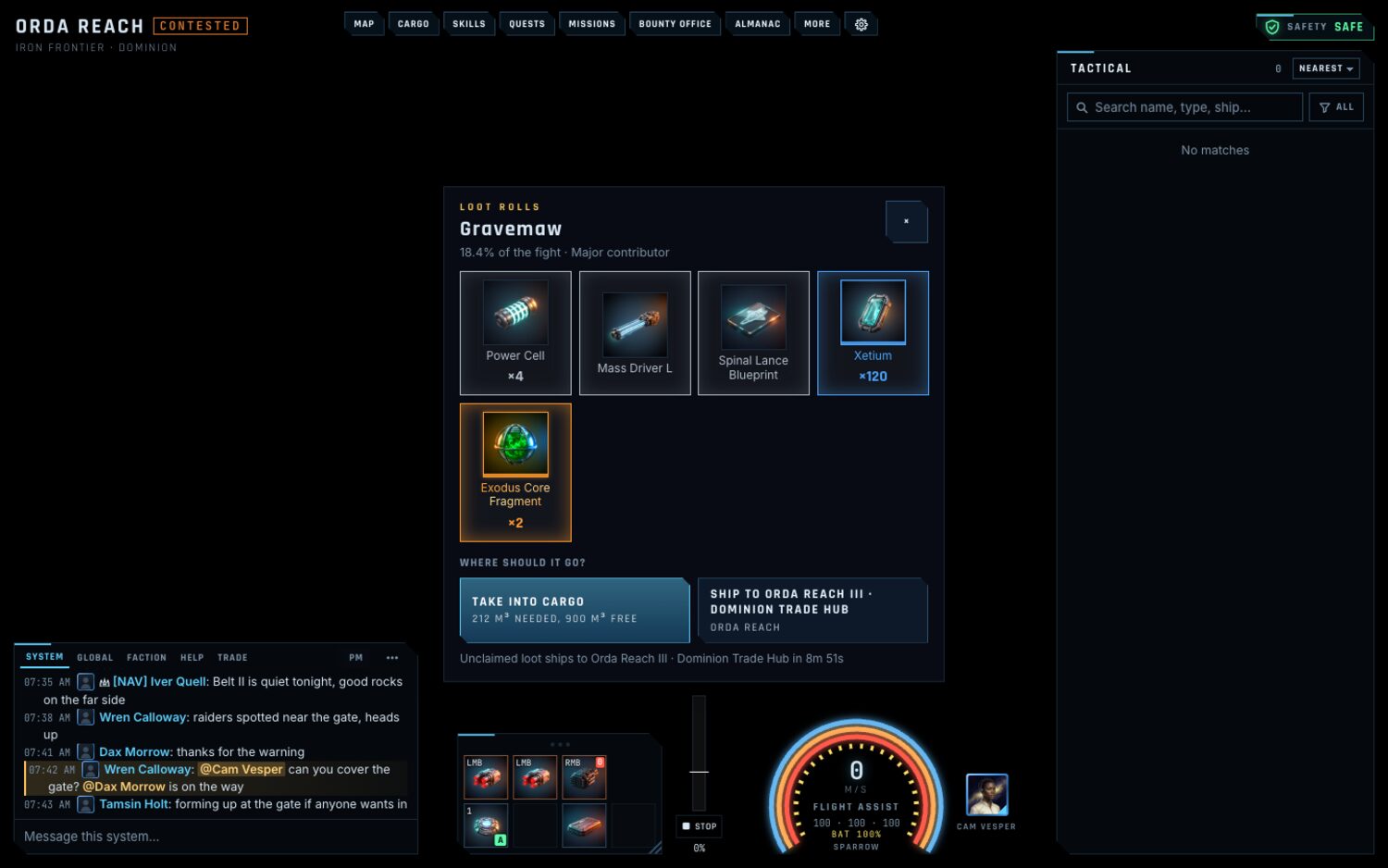
Task: Open Cam Vesper pilot portrait
Action: coord(986,795)
